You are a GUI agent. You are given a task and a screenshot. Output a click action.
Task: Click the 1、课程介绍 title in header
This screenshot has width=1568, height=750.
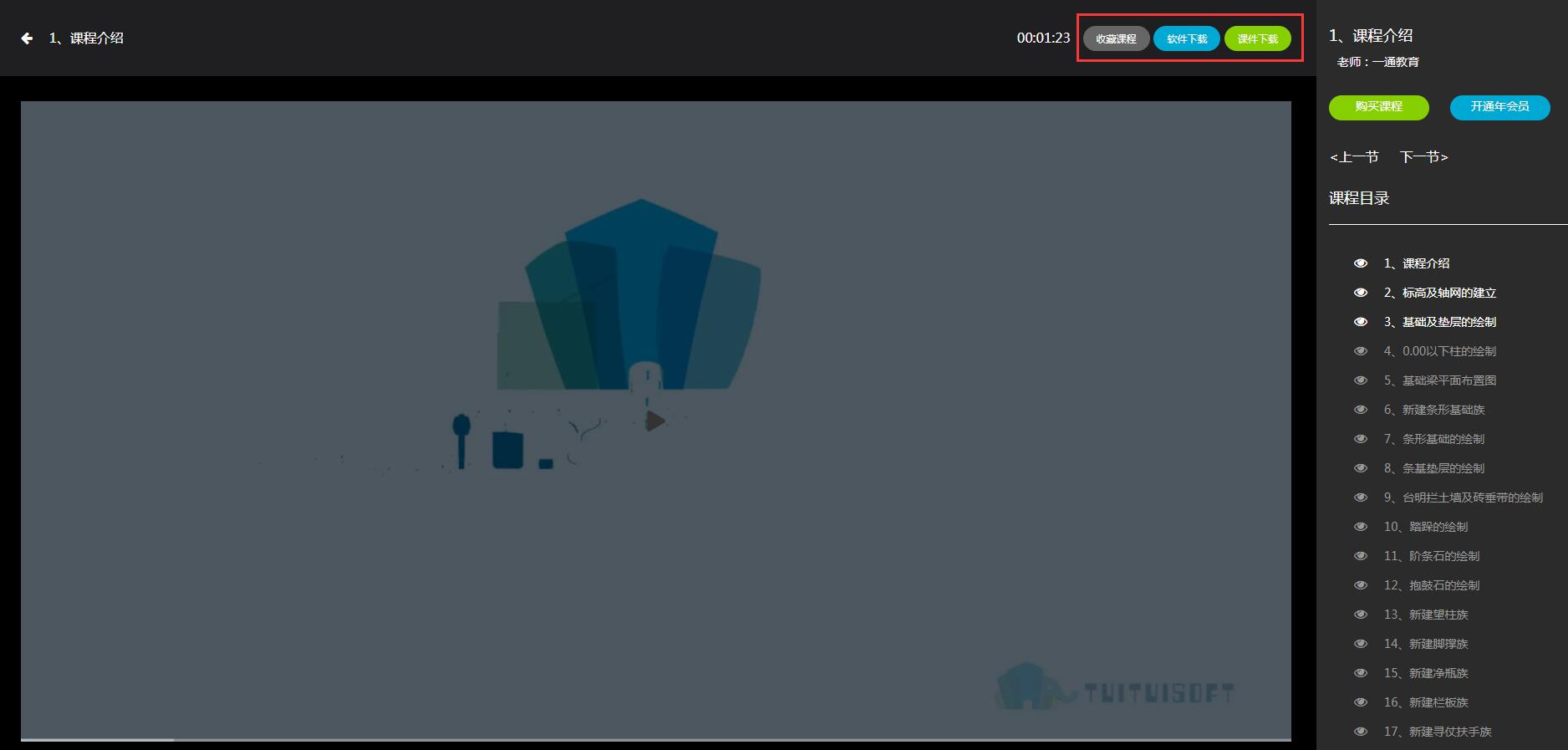point(86,38)
